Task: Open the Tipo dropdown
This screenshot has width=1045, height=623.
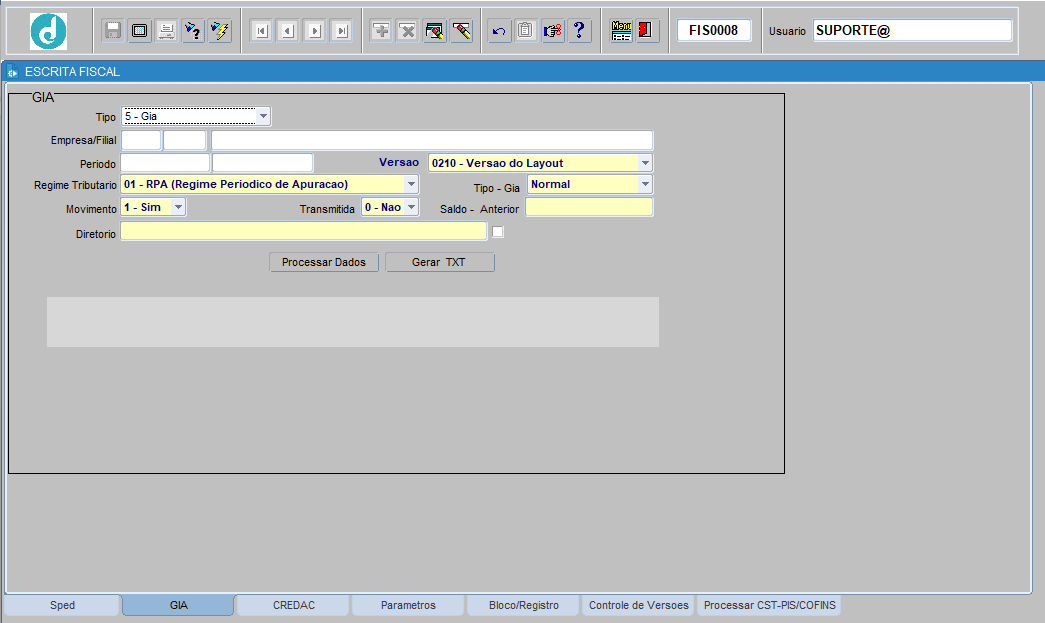Action: tap(263, 117)
